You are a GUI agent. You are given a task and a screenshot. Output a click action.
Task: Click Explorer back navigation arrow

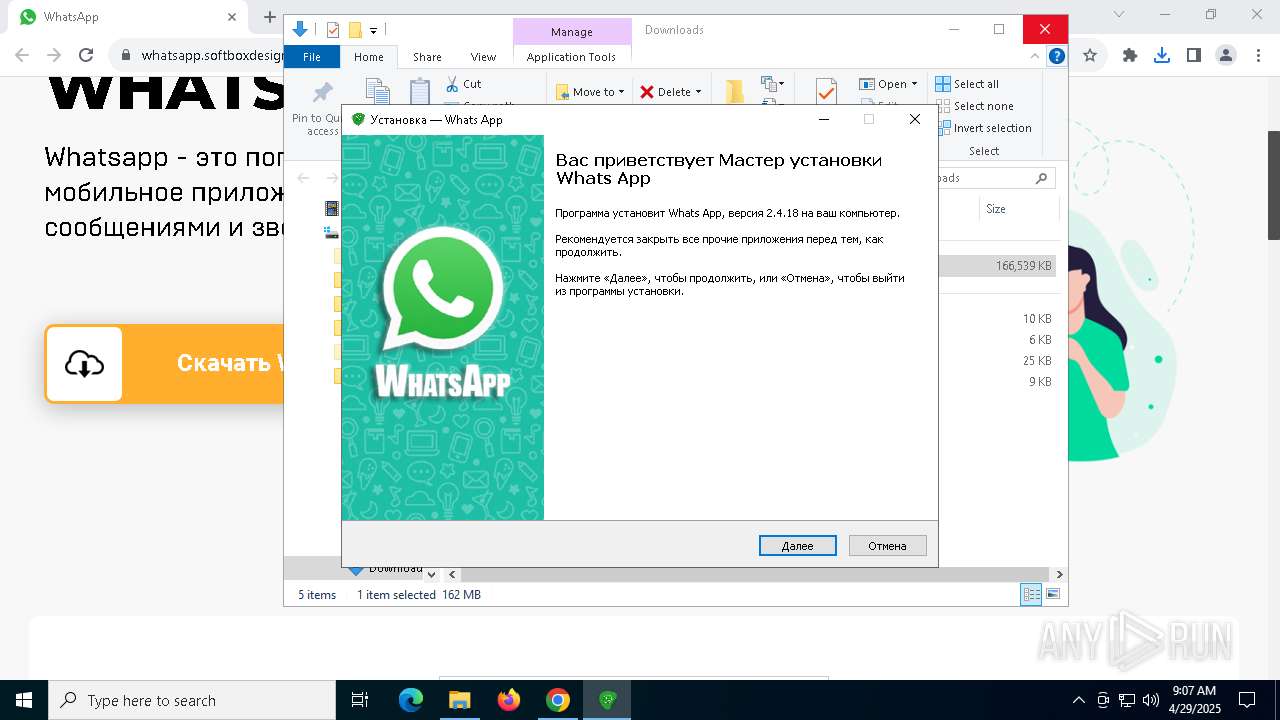coord(303,178)
